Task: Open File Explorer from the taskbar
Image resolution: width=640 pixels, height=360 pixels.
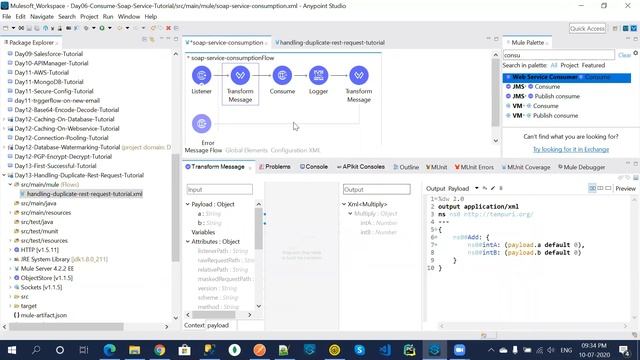Action: coord(134,350)
